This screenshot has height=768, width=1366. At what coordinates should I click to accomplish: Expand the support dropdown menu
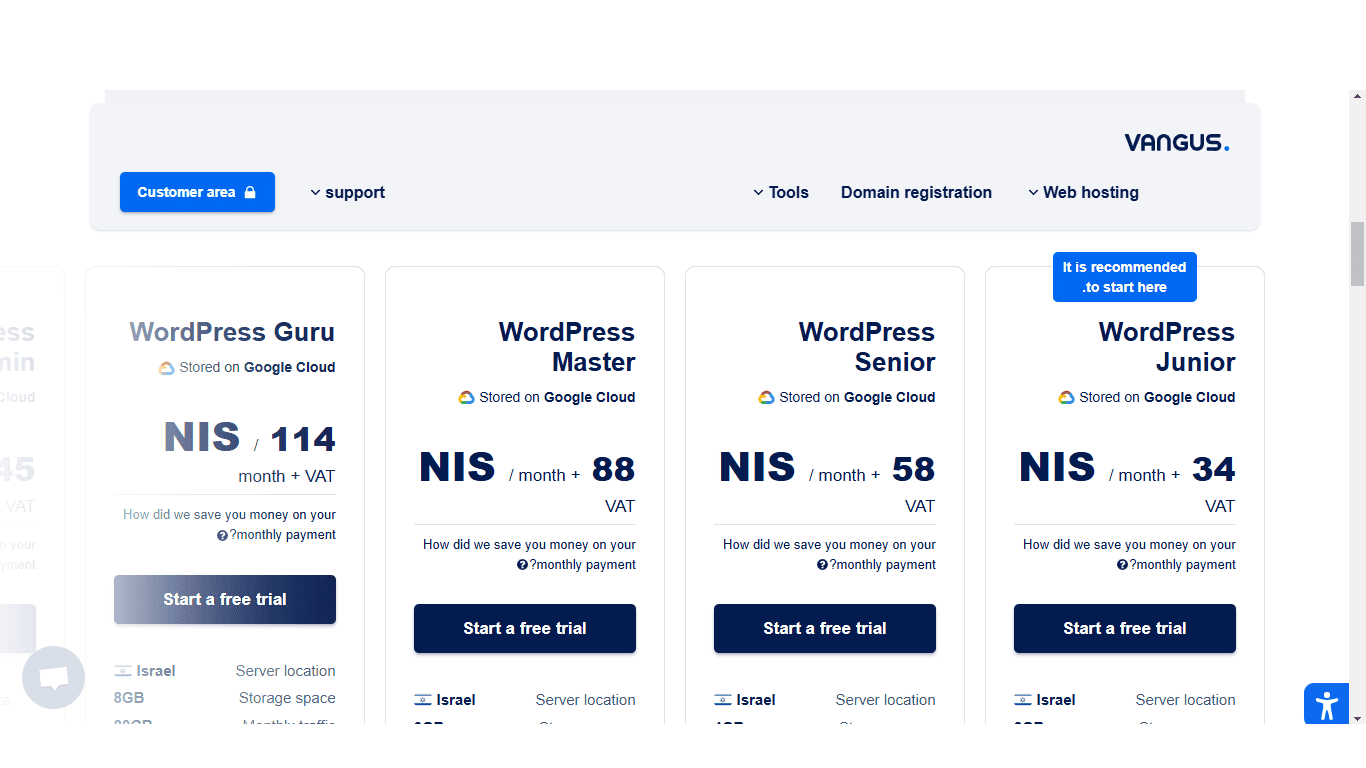347,192
